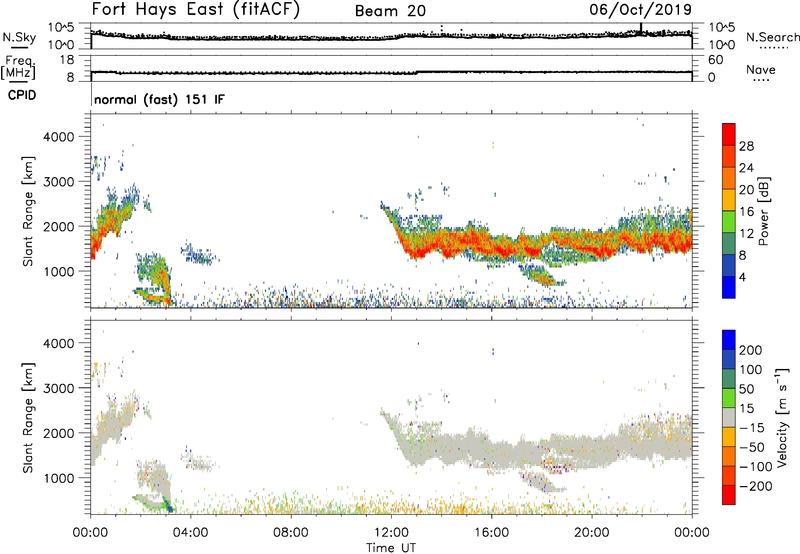Viewport: 800px width, 554px height.
Task: Click the 'Time UT' axis label
Action: coord(391,548)
